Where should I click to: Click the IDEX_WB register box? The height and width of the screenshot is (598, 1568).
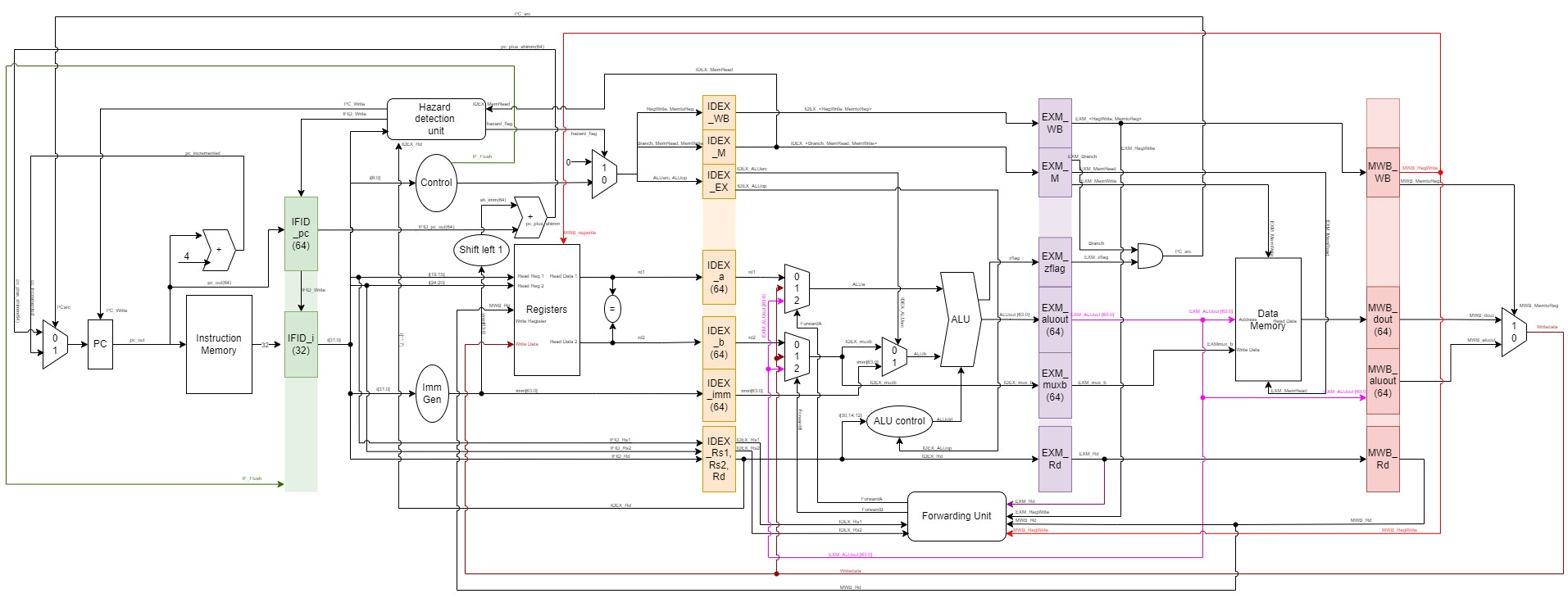719,112
